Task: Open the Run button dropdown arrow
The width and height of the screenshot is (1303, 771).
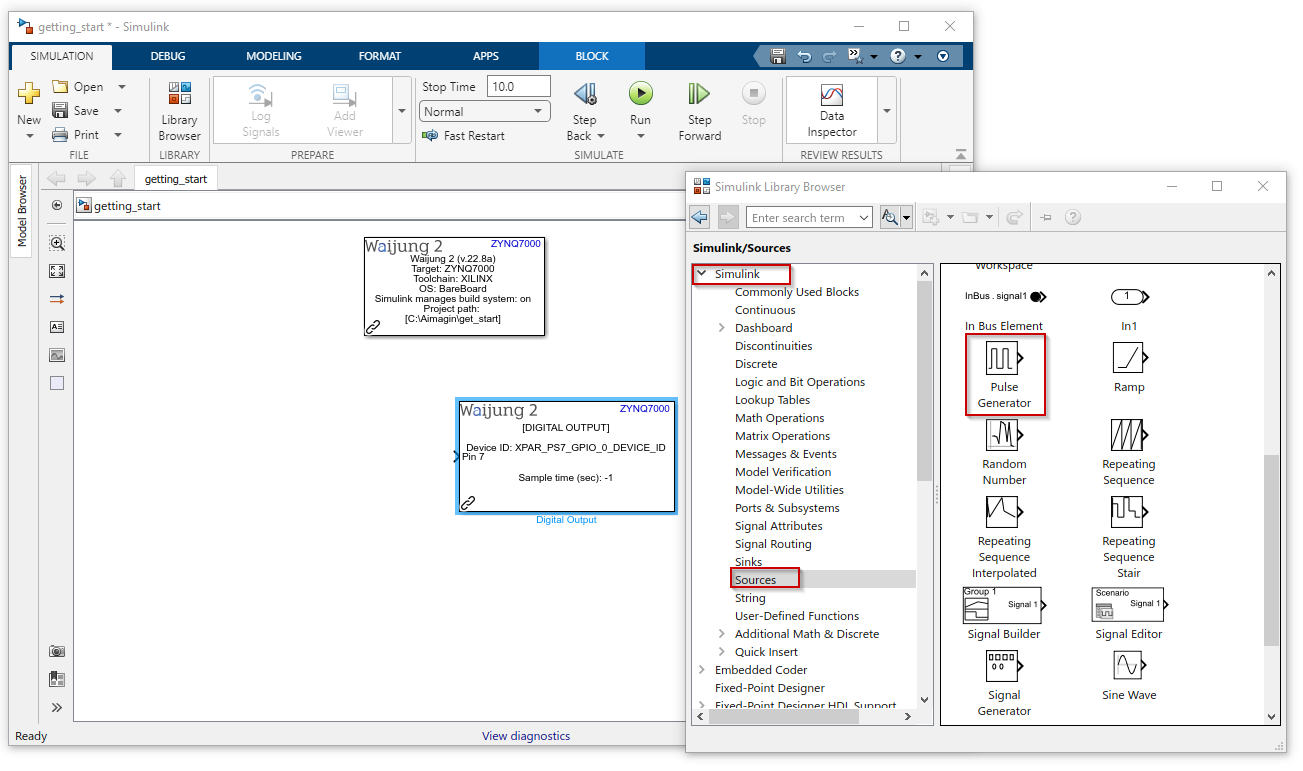Action: coord(640,136)
